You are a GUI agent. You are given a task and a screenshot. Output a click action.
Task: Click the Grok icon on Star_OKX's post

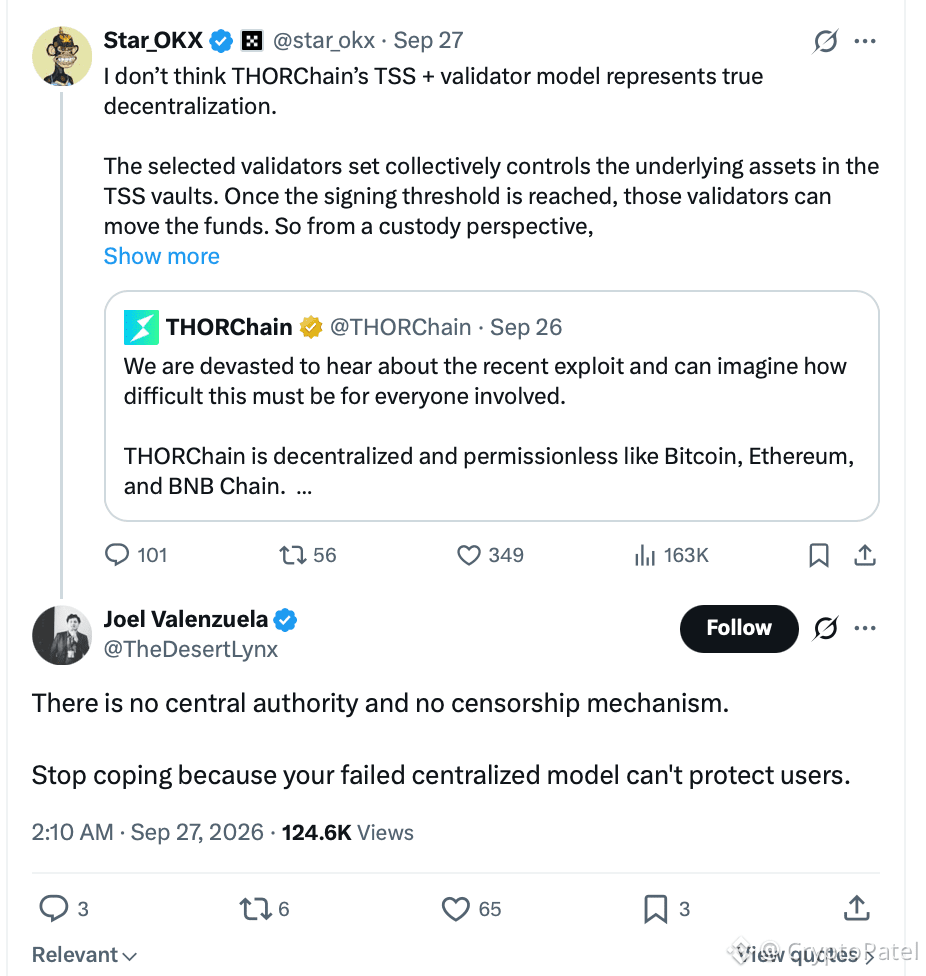tap(825, 41)
